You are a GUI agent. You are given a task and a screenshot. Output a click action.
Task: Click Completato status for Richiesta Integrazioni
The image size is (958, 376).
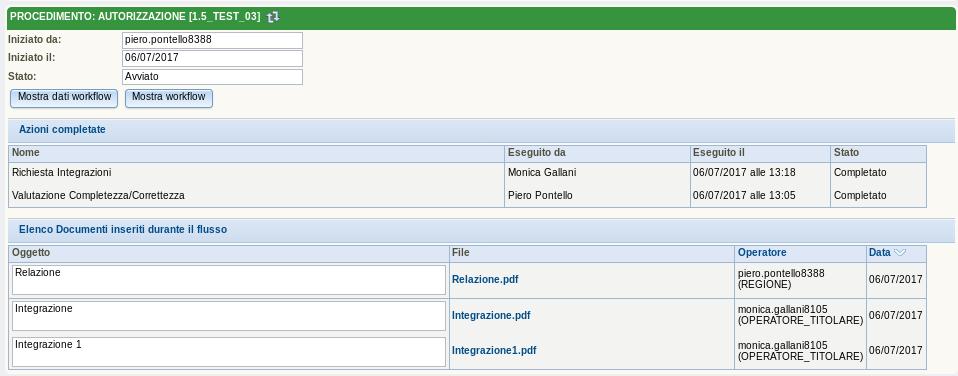pos(878,173)
